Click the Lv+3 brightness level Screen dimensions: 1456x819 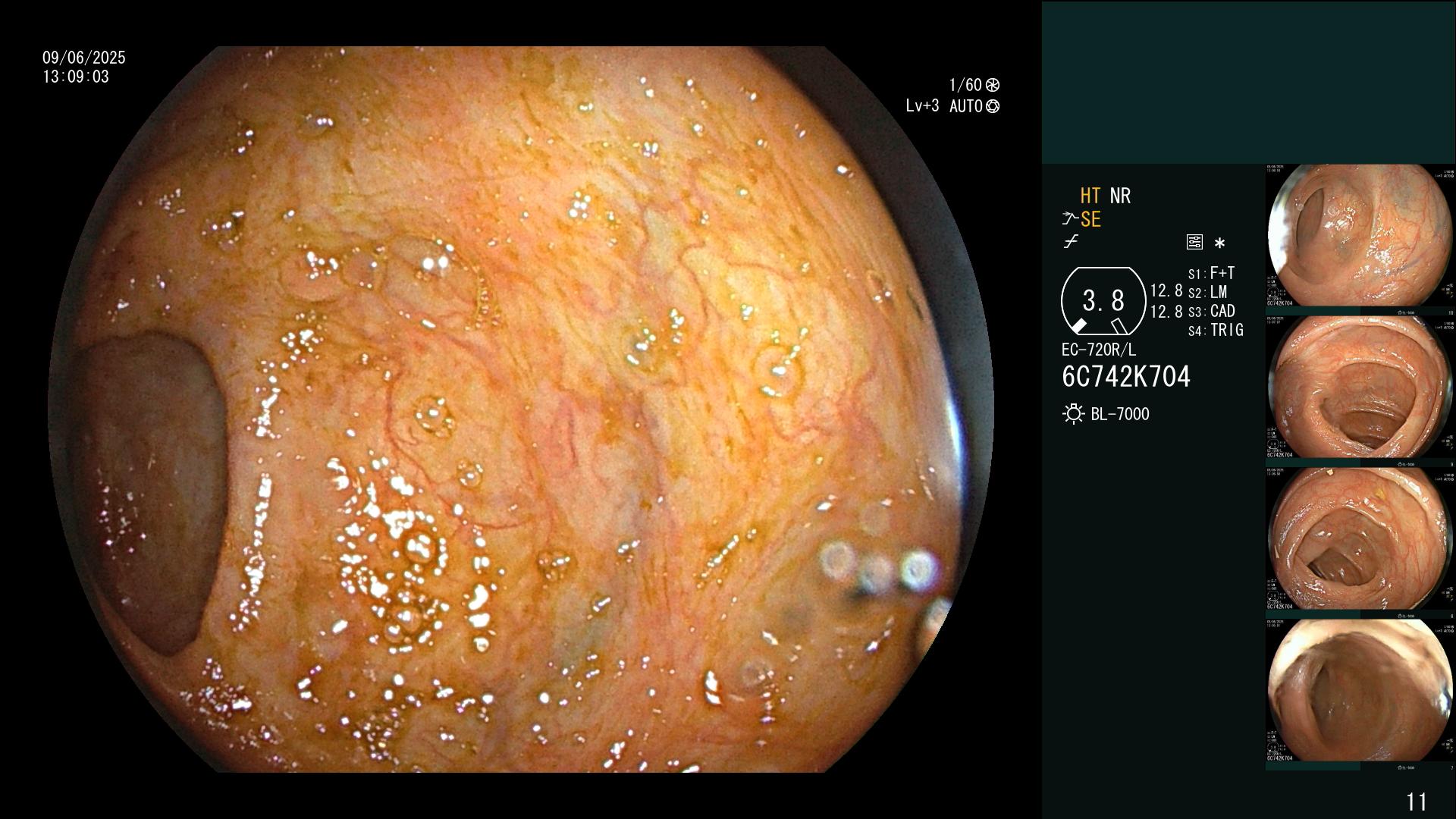(x=922, y=106)
